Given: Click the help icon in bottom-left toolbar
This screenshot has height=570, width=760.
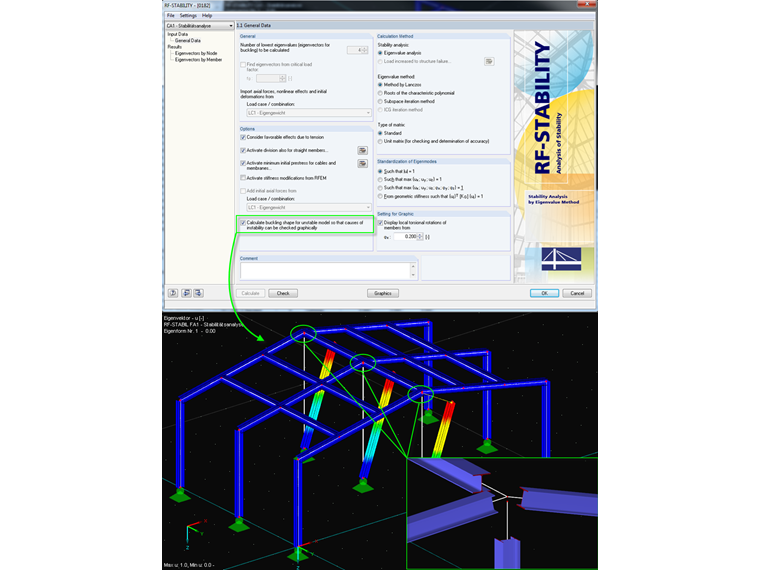Looking at the screenshot, I should pyautogui.click(x=173, y=293).
